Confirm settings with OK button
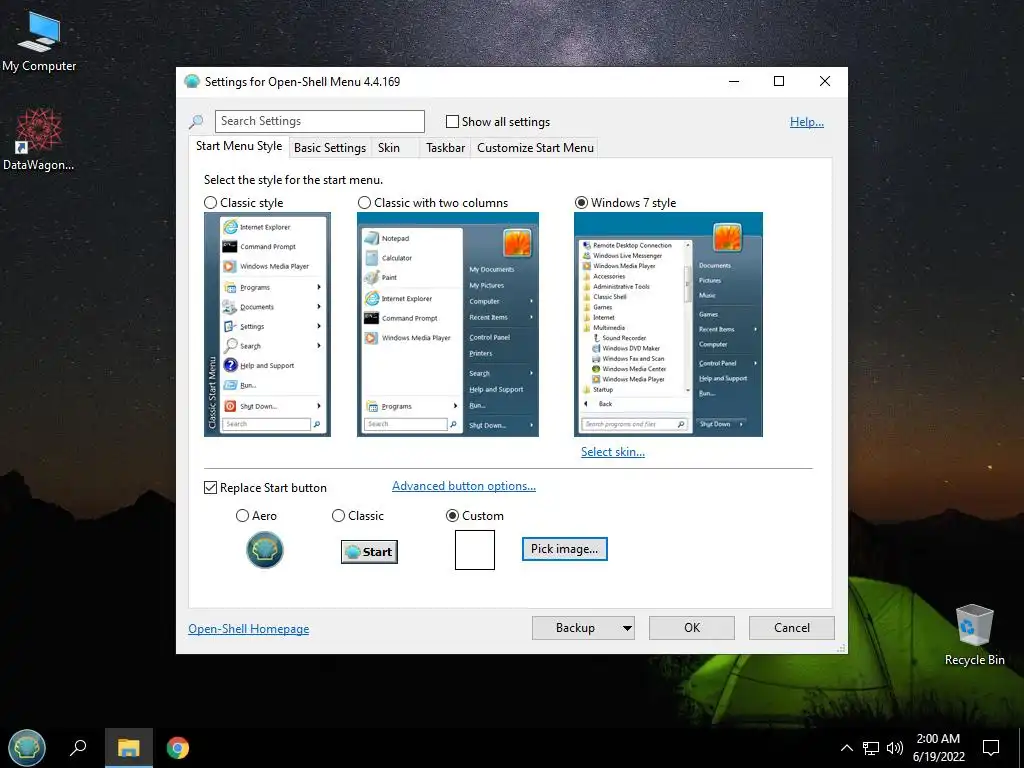 coord(692,628)
